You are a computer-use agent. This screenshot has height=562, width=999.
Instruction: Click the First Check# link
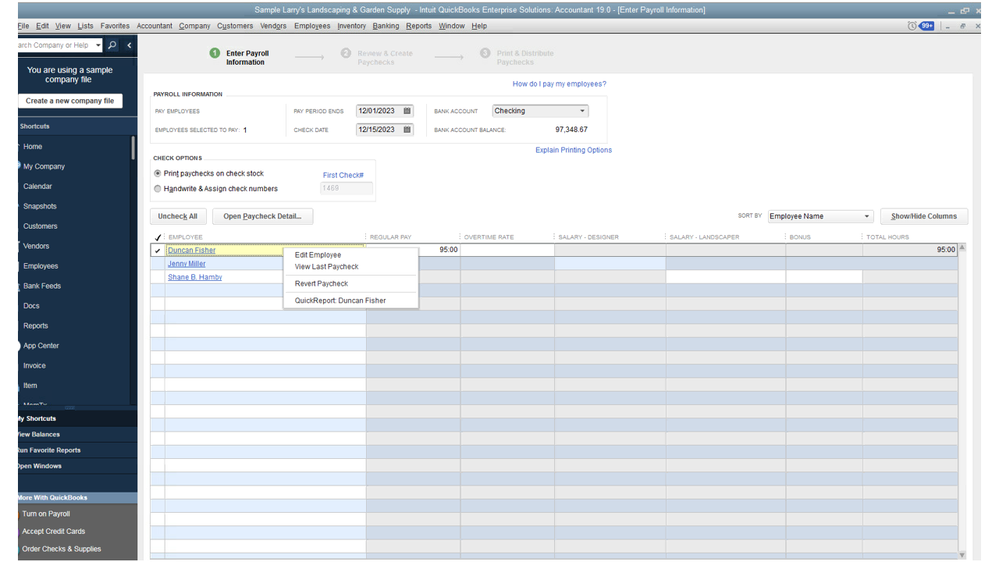[x=343, y=175]
